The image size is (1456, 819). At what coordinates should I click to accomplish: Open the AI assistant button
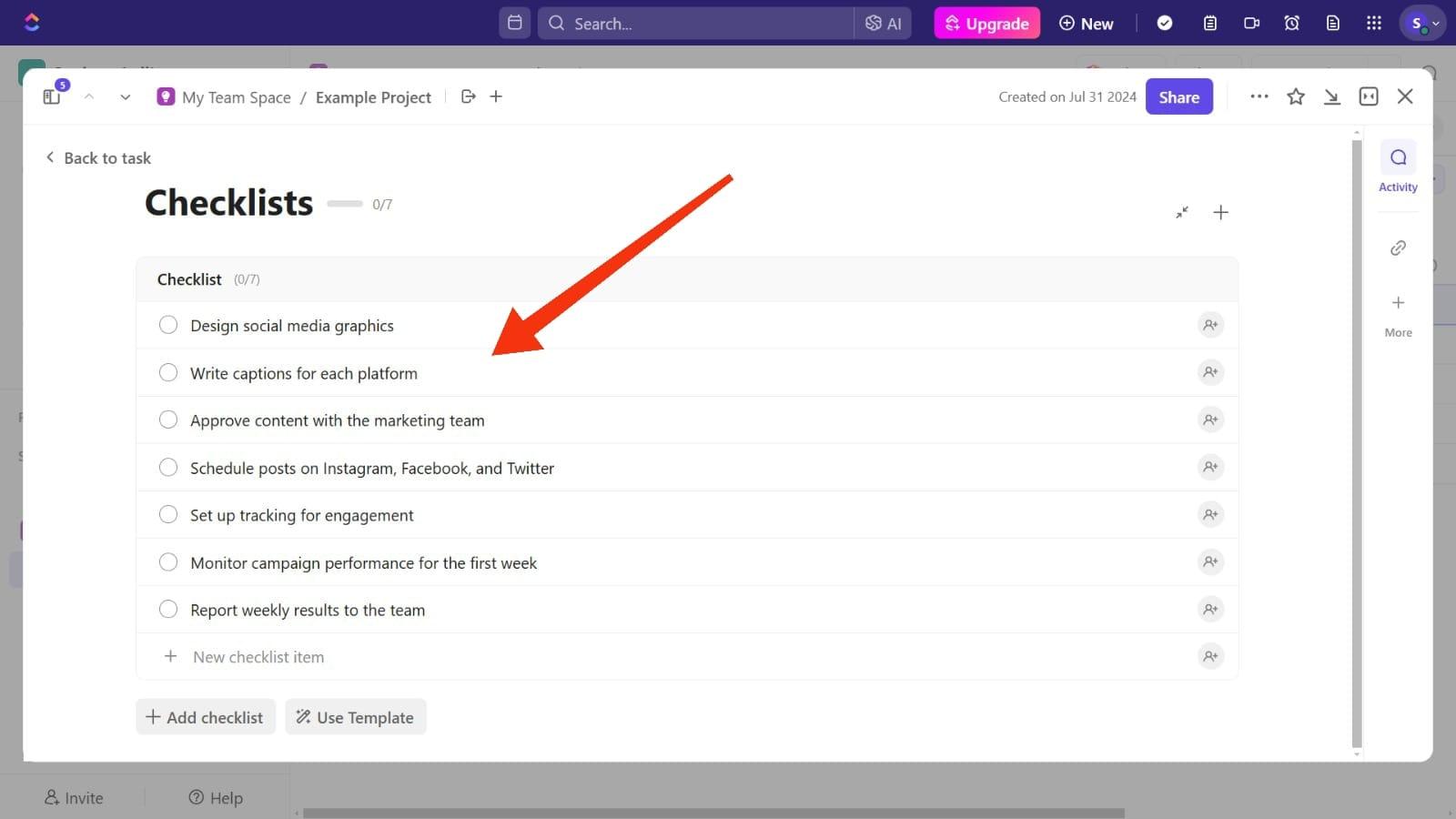click(x=883, y=23)
